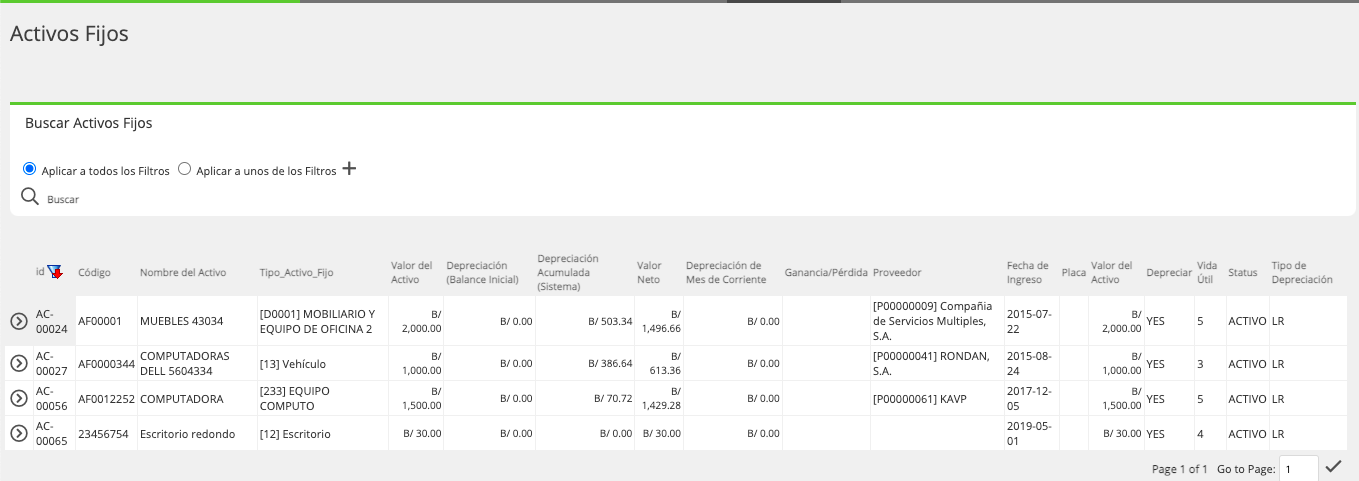Viewport: 1359px width, 481px height.
Task: Click net value B/ 1,429.28
Action: [661, 398]
